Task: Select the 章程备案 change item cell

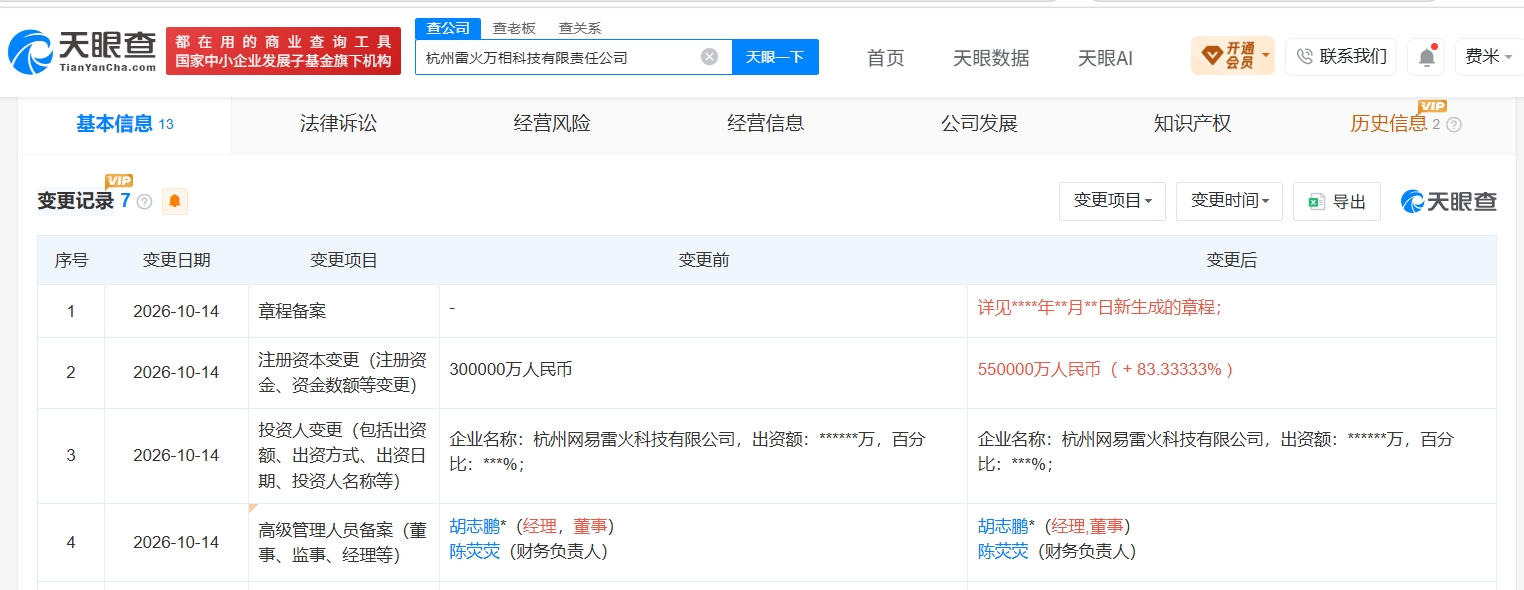Action: tap(344, 311)
